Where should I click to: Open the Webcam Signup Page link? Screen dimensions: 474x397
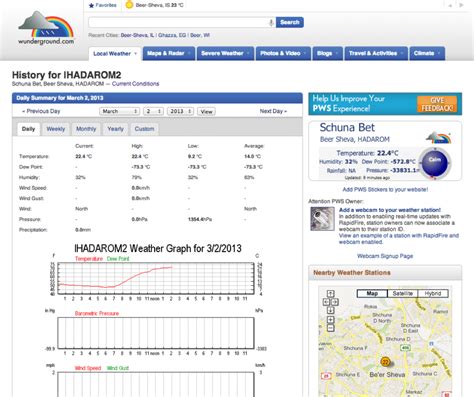tap(385, 256)
